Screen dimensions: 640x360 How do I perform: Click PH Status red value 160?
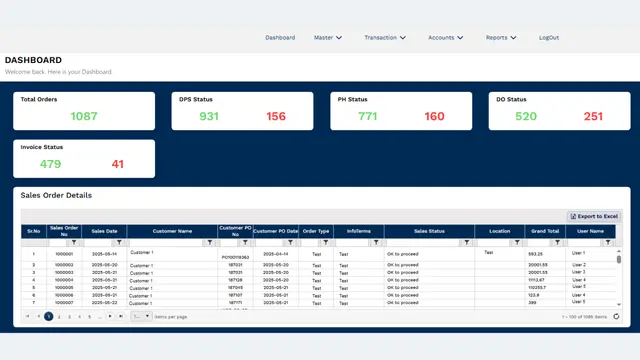pyautogui.click(x=434, y=116)
